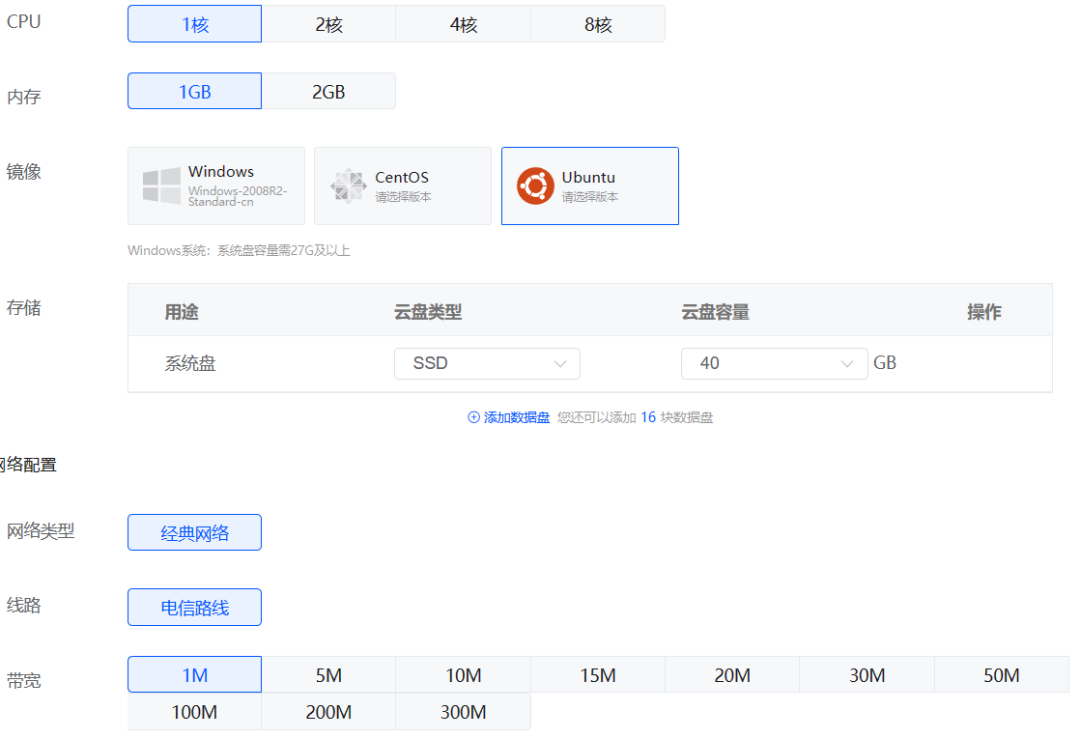Viewport: 1080px width, 739px height.
Task: Select 50M bandwidth
Action: click(1001, 676)
